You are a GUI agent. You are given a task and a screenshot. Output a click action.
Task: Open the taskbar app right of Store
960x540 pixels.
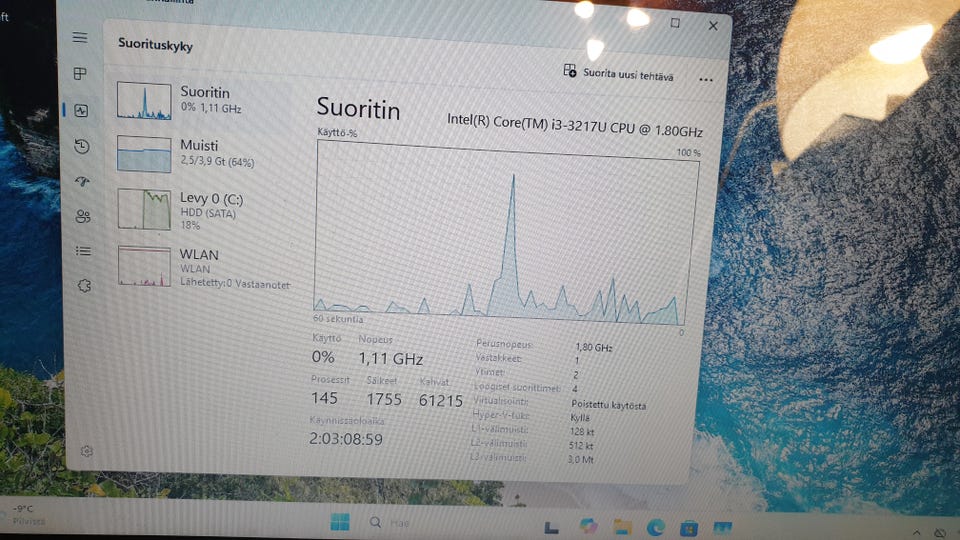pos(722,528)
